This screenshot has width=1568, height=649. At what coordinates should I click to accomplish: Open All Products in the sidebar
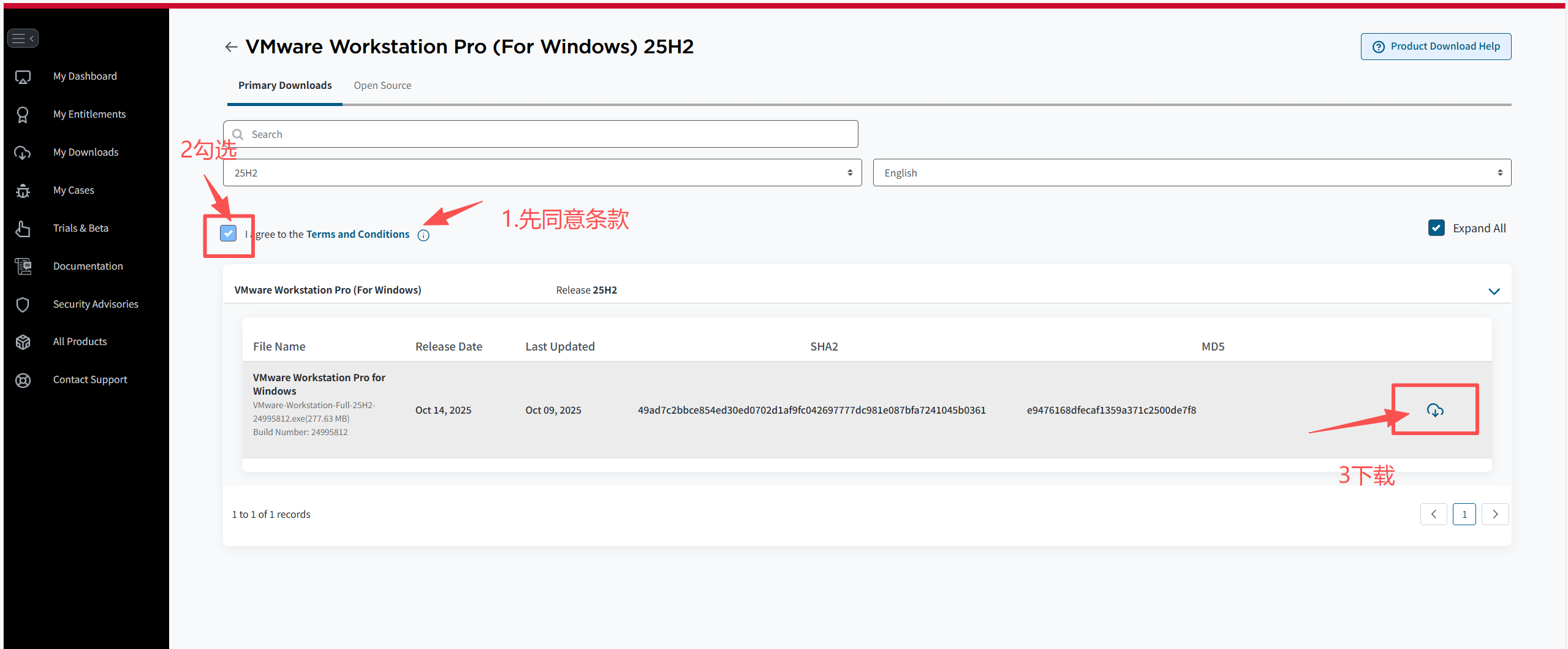(80, 341)
